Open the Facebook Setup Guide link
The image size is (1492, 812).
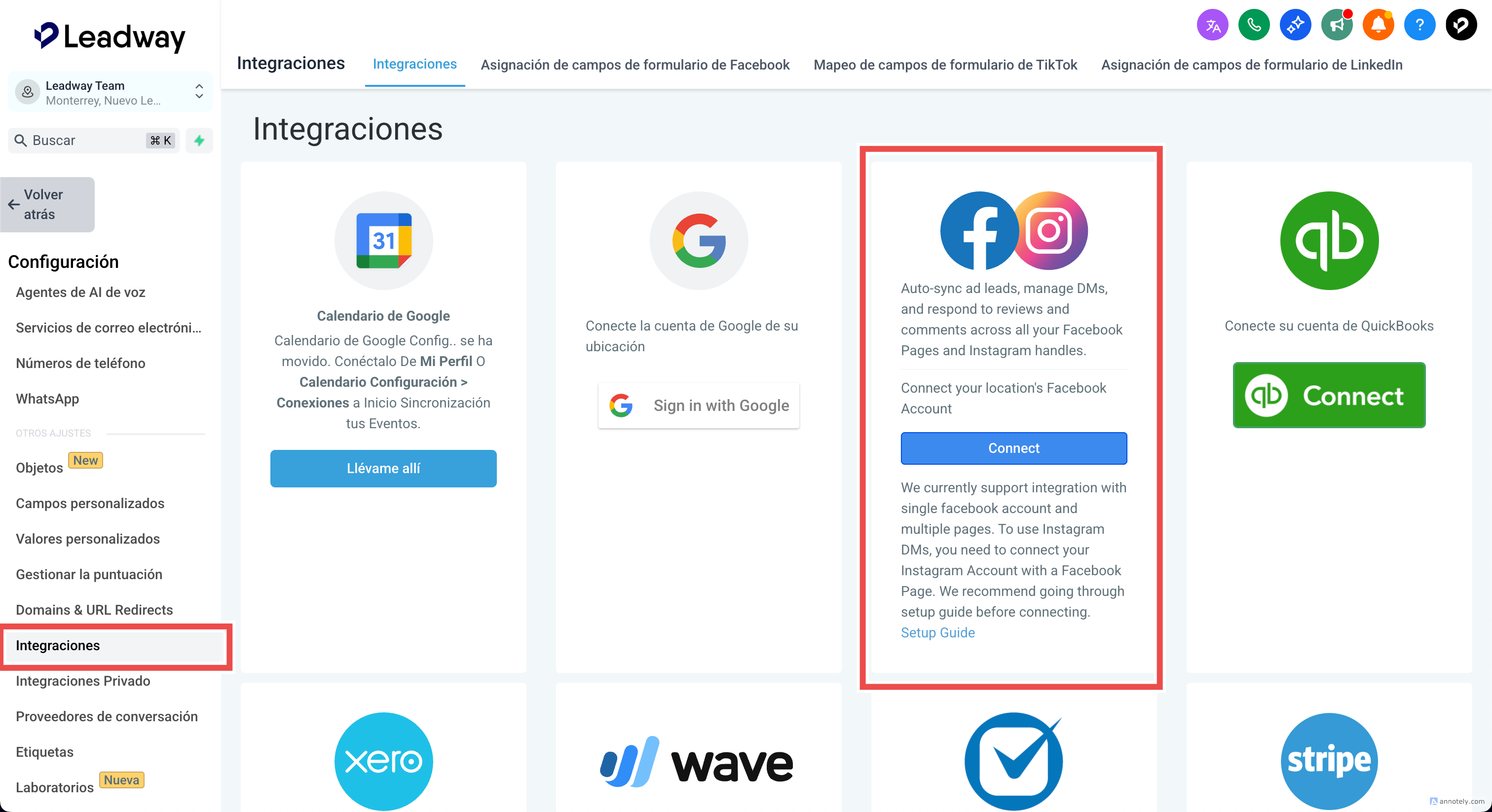pyautogui.click(x=938, y=632)
